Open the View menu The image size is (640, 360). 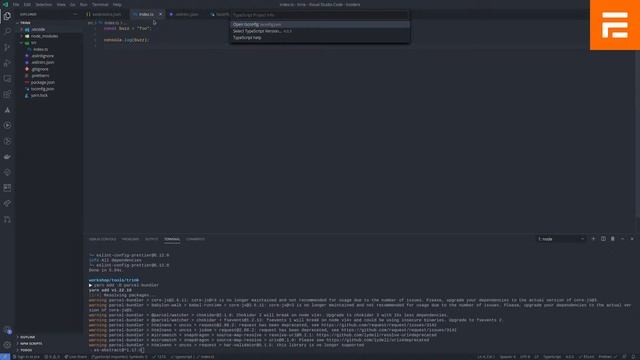pos(61,4)
